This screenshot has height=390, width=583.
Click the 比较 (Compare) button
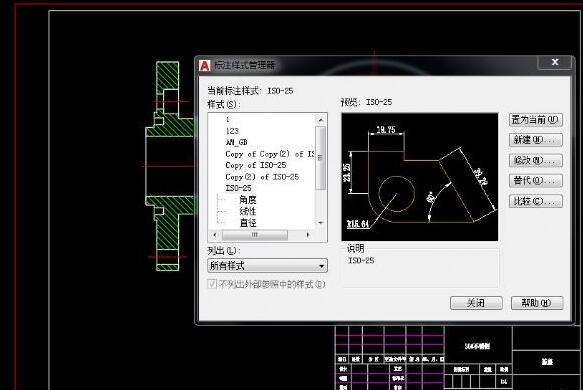535,201
